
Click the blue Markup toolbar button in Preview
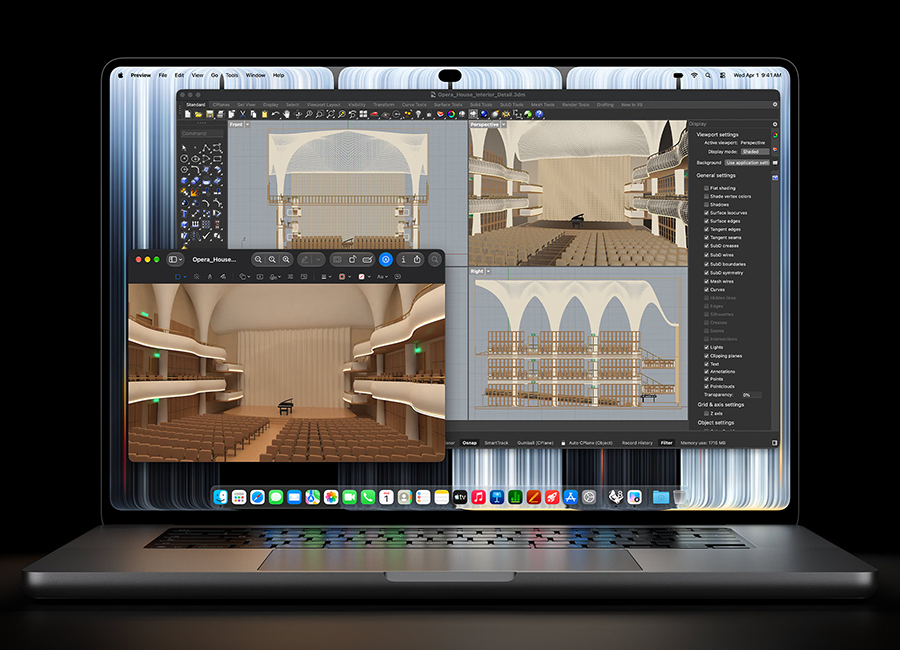click(386, 260)
